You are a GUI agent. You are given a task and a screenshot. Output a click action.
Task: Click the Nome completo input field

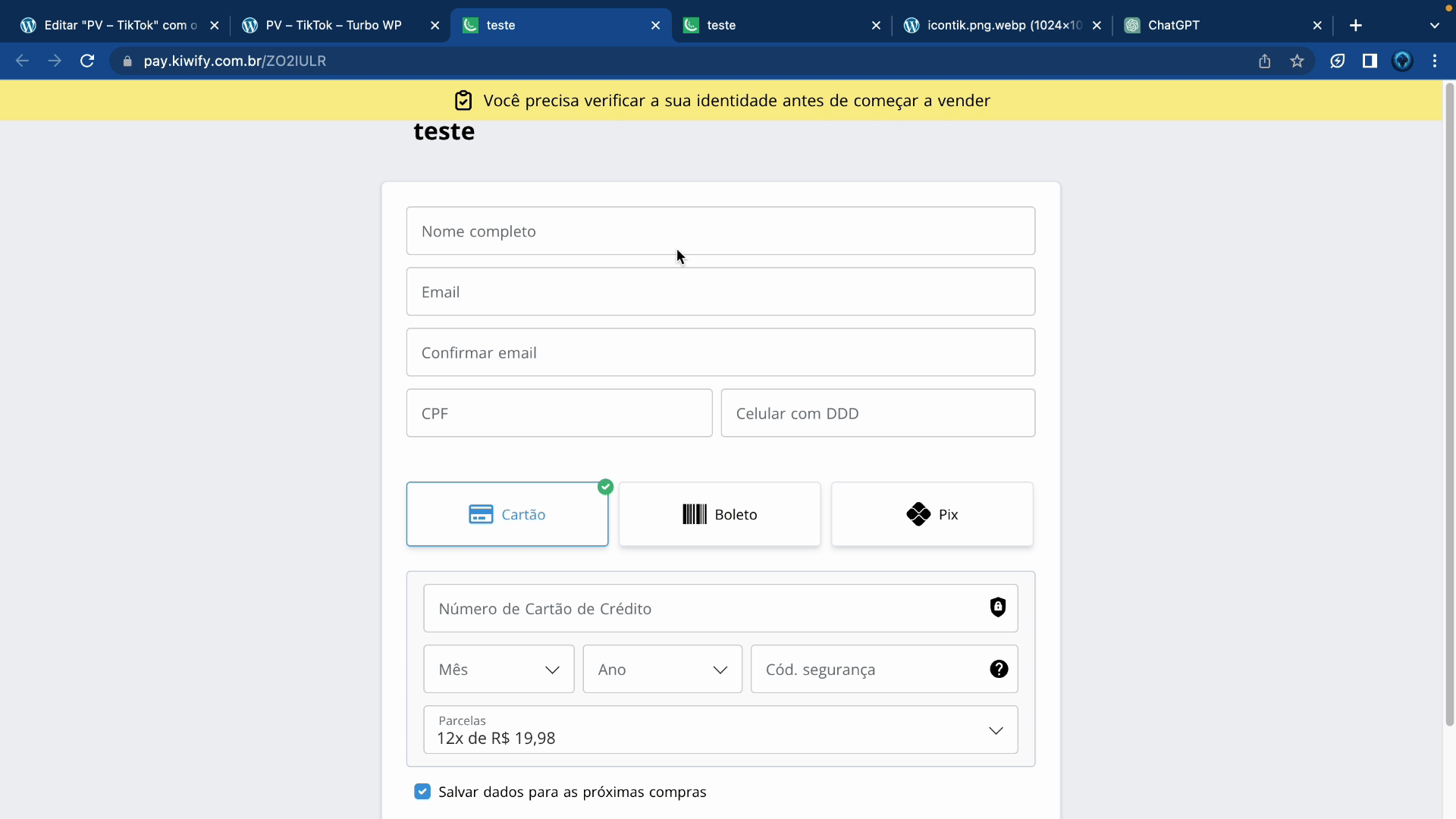tap(720, 231)
